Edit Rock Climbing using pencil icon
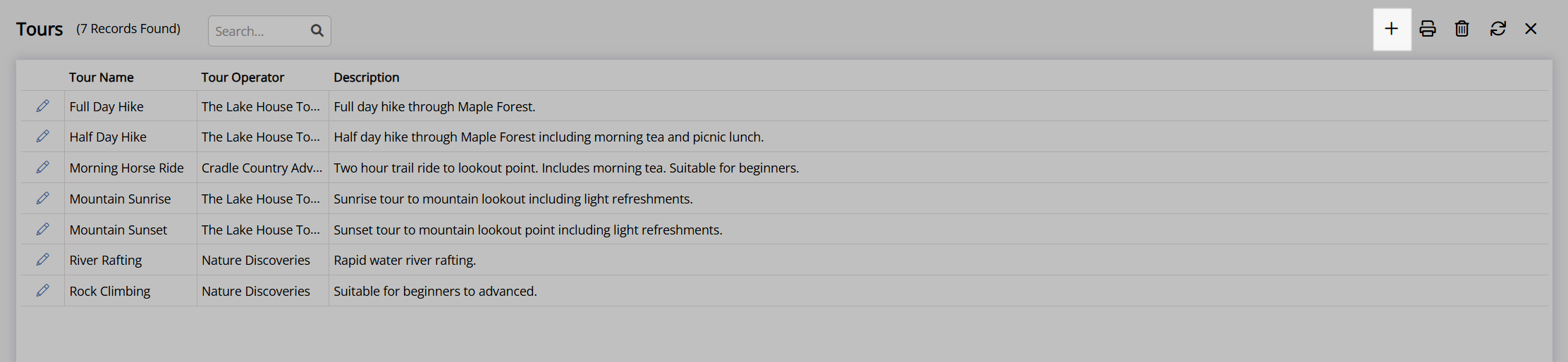 click(x=43, y=290)
